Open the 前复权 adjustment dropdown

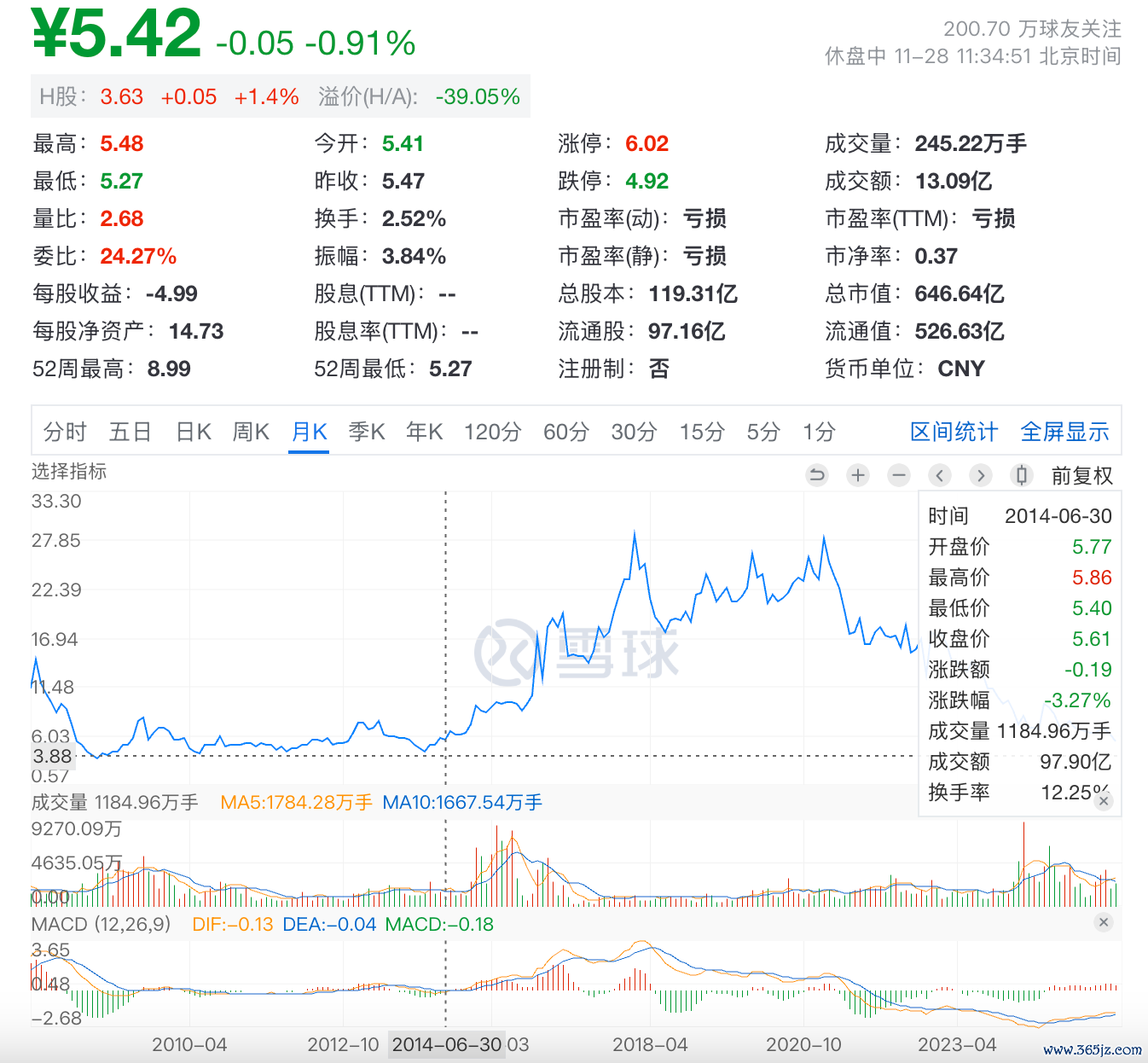tap(1081, 476)
